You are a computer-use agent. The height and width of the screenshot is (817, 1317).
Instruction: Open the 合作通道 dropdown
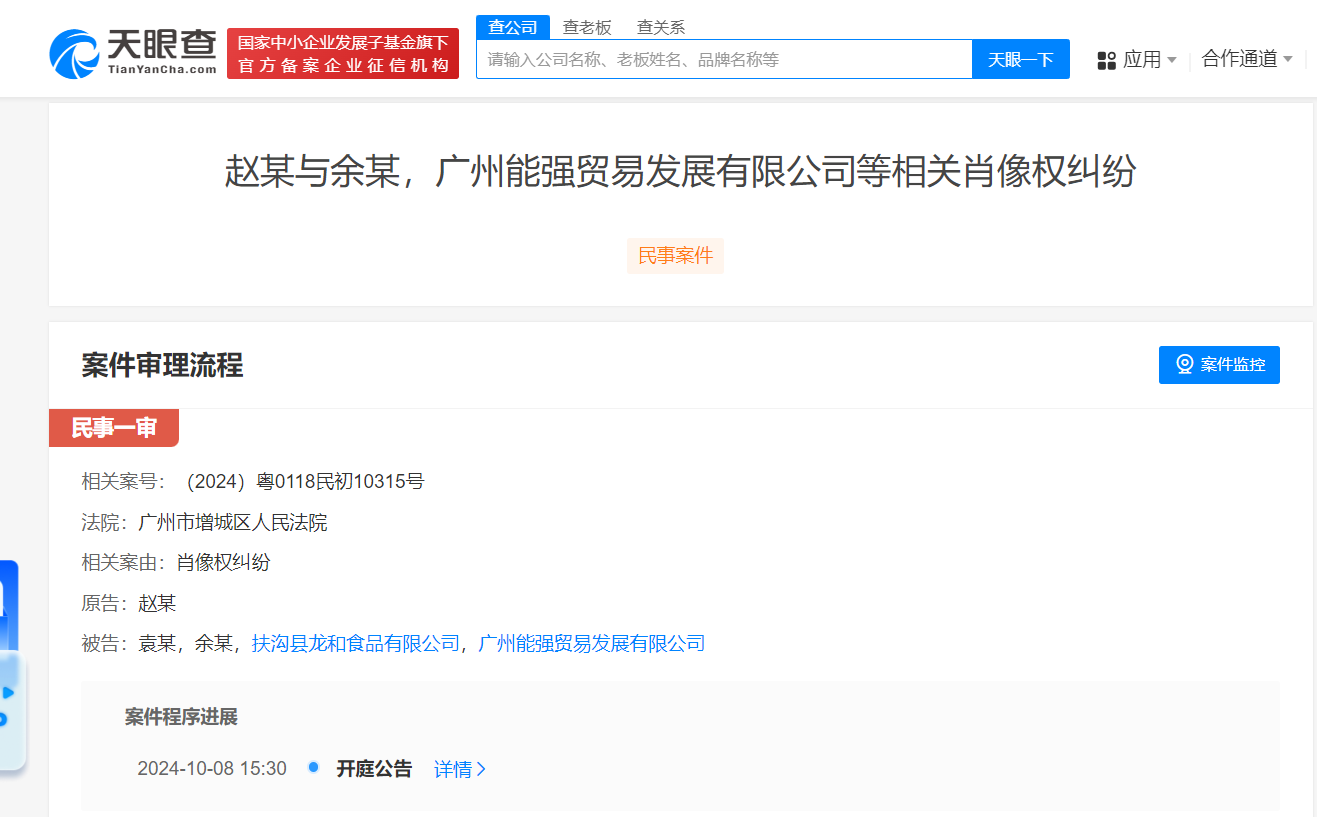[x=1244, y=60]
